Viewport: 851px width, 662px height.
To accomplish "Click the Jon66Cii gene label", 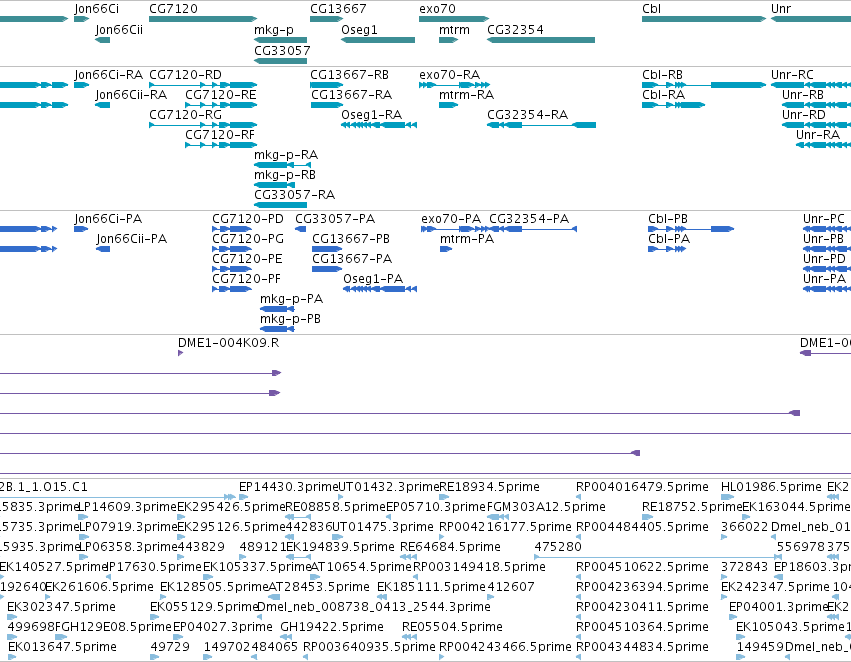I will click(x=119, y=29).
